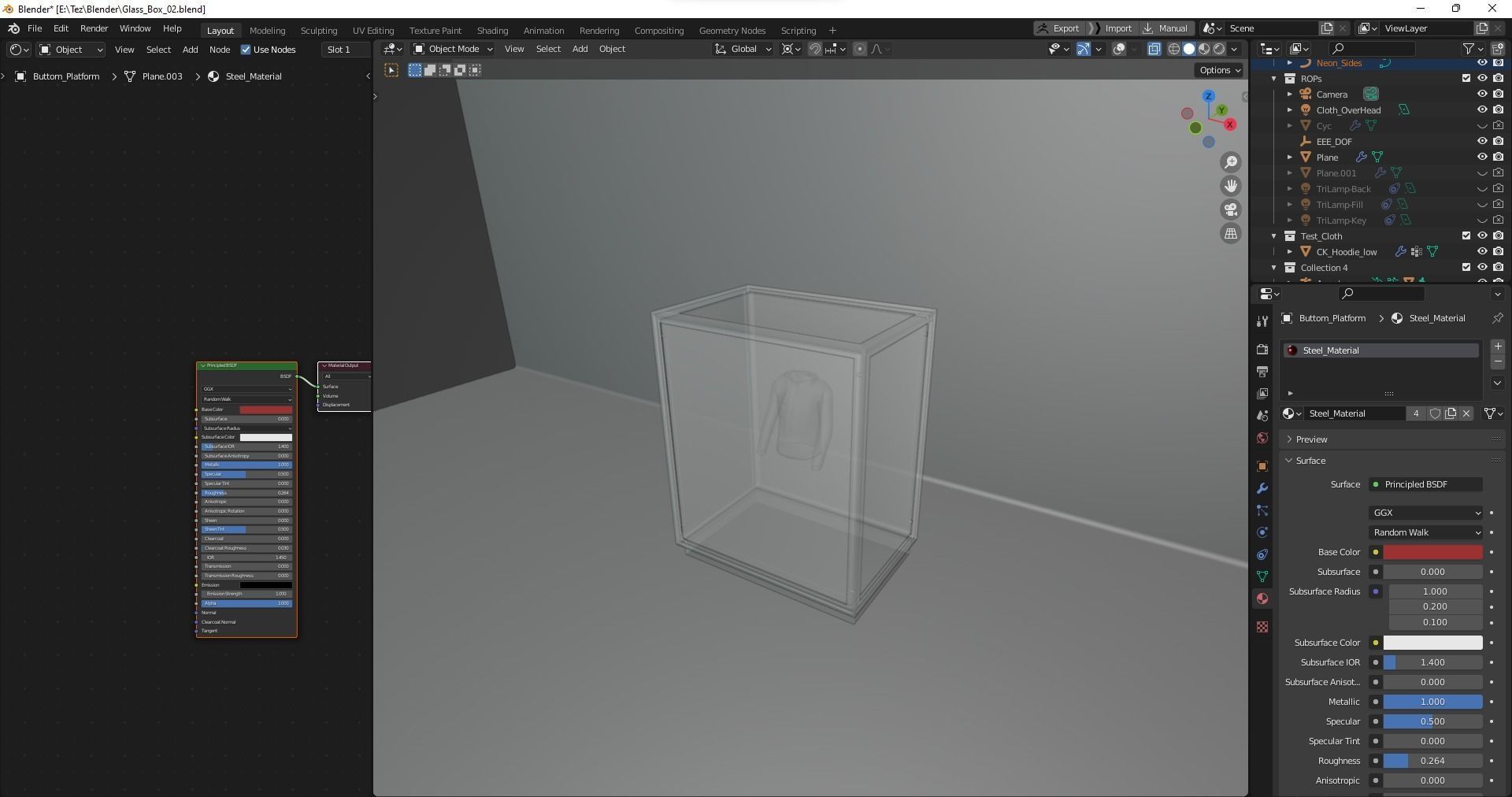Open the node editor Node menu
1512x797 pixels.
click(x=220, y=50)
